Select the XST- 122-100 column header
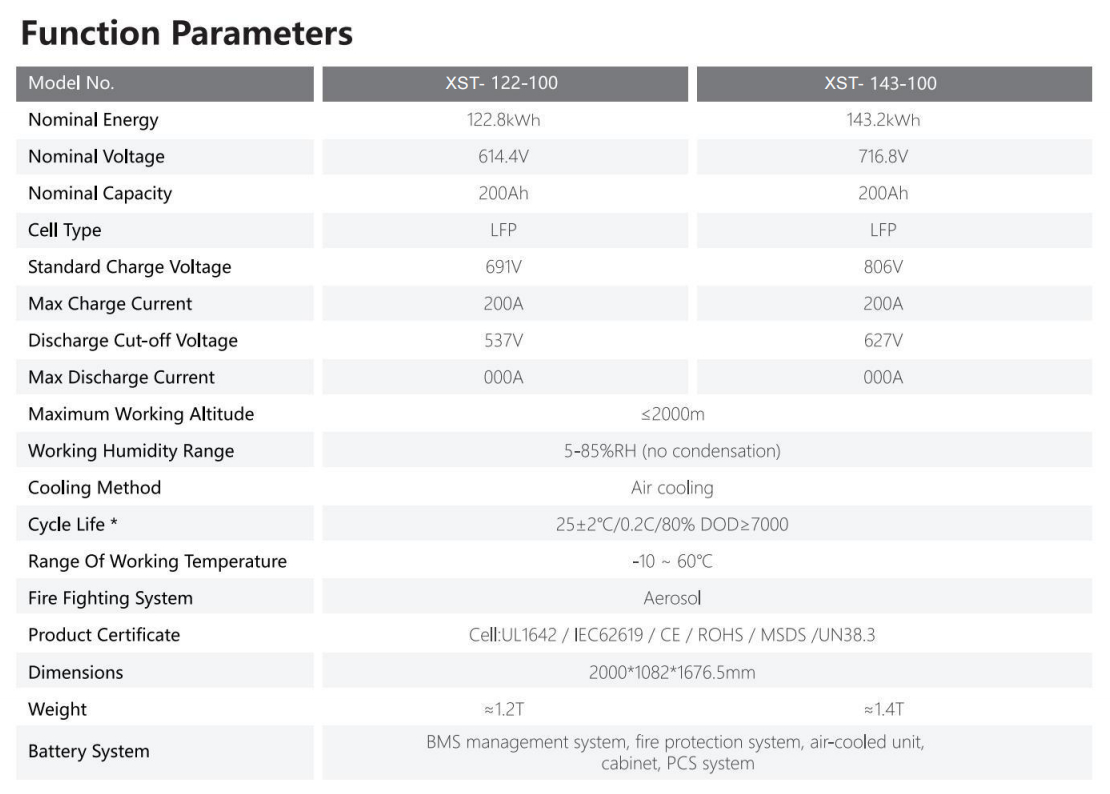Image resolution: width=1110 pixels, height=794 pixels. 501,84
